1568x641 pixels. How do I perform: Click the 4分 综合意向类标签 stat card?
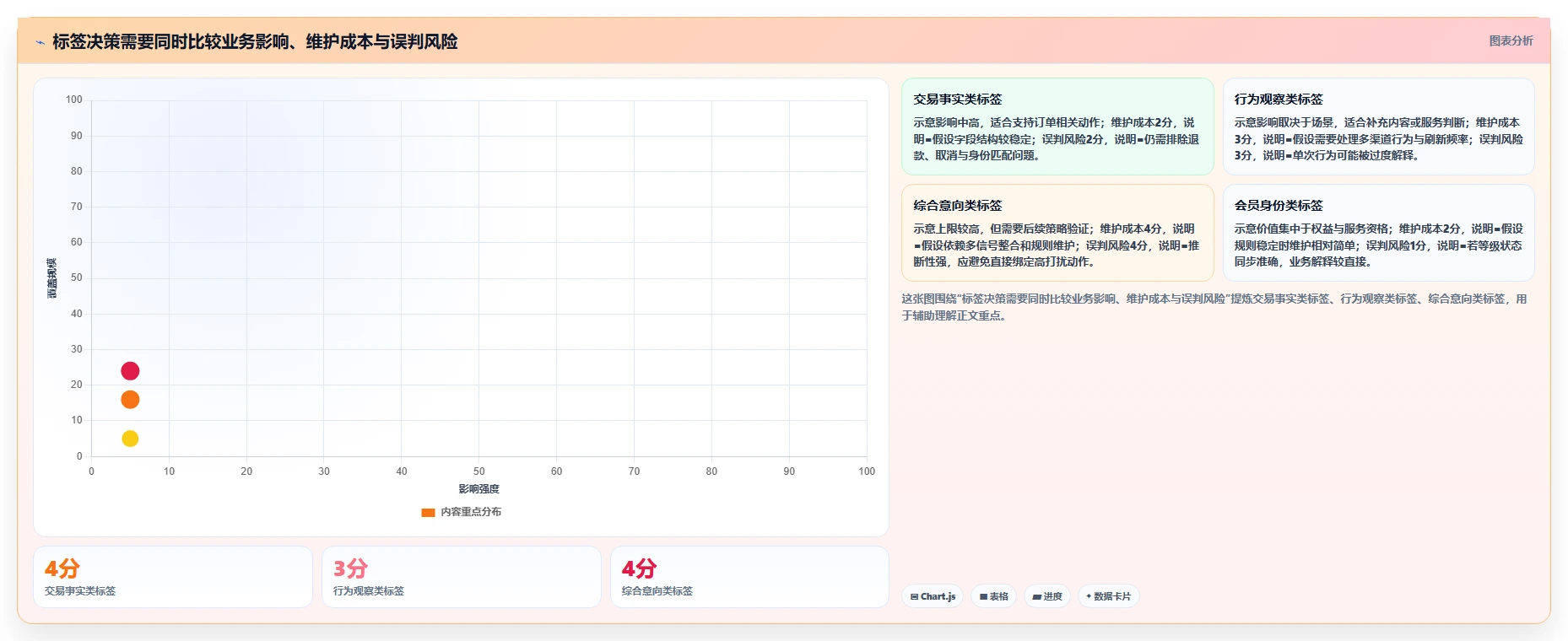coord(749,577)
